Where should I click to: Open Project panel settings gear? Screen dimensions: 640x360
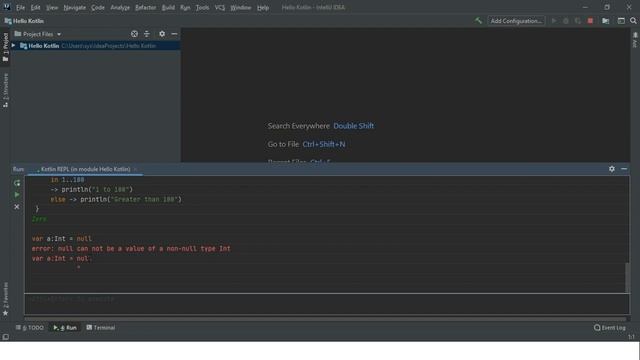162,34
